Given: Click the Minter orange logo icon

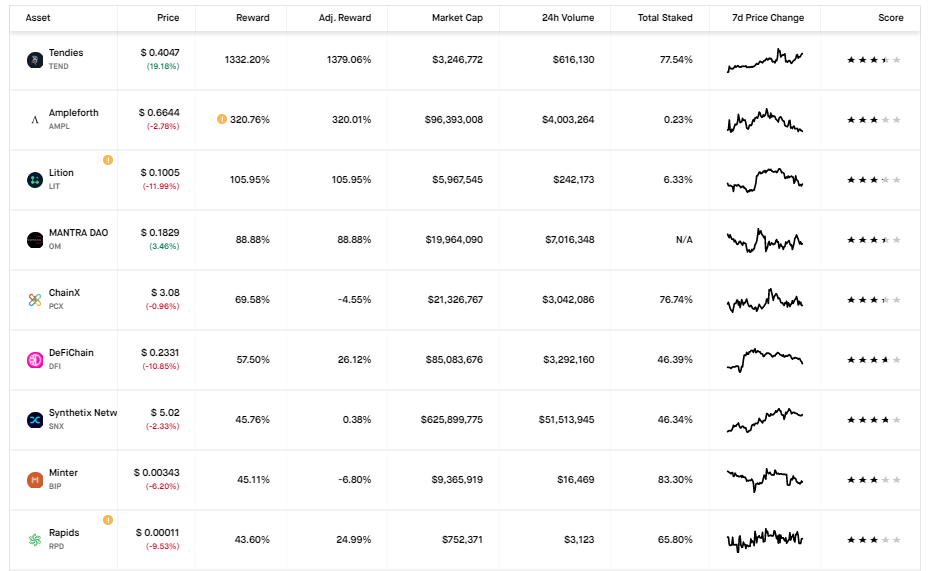Looking at the screenshot, I should pos(35,480).
